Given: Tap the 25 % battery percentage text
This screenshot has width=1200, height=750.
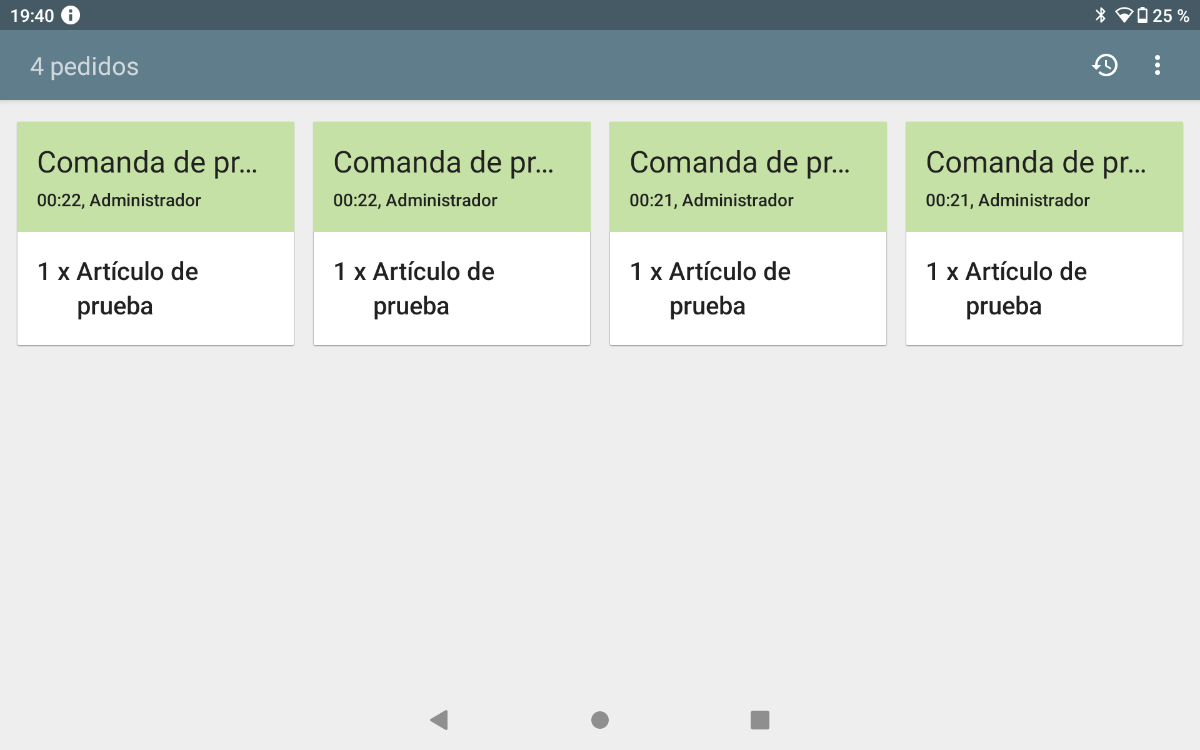Looking at the screenshot, I should (x=1170, y=15).
